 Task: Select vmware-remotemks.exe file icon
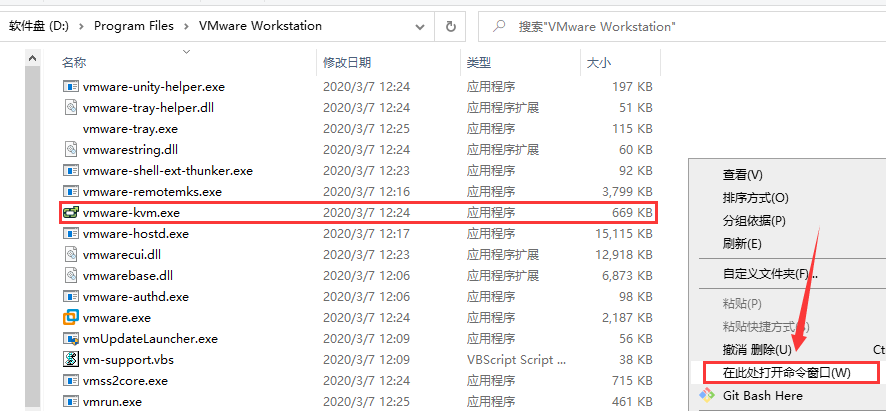click(x=70, y=192)
